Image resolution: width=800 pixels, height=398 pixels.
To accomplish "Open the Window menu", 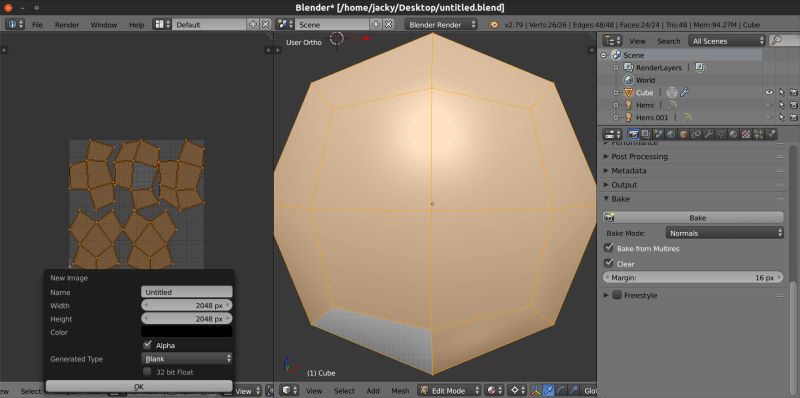I will 104,24.
